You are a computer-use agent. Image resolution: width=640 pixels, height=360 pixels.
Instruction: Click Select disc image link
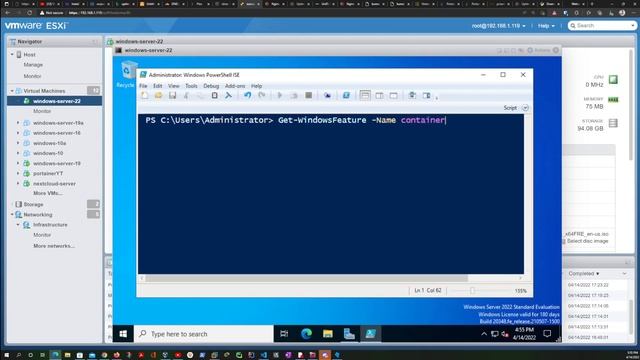[x=587, y=241]
